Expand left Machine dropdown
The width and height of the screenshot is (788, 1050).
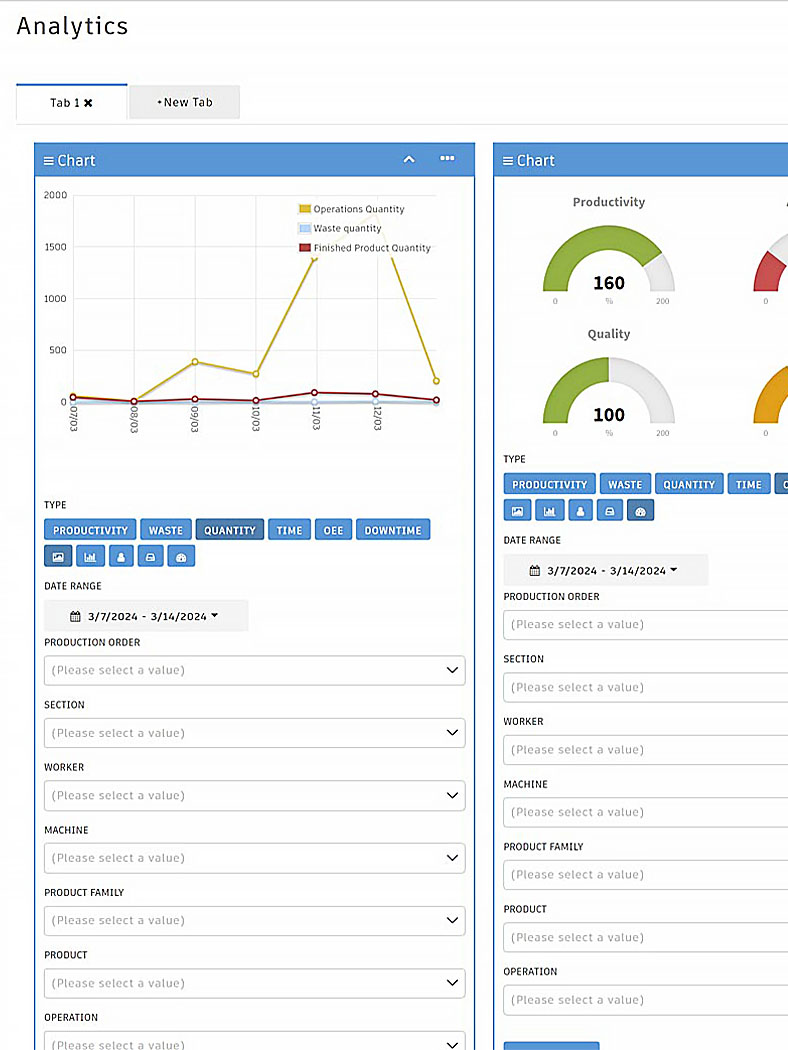tap(254, 858)
